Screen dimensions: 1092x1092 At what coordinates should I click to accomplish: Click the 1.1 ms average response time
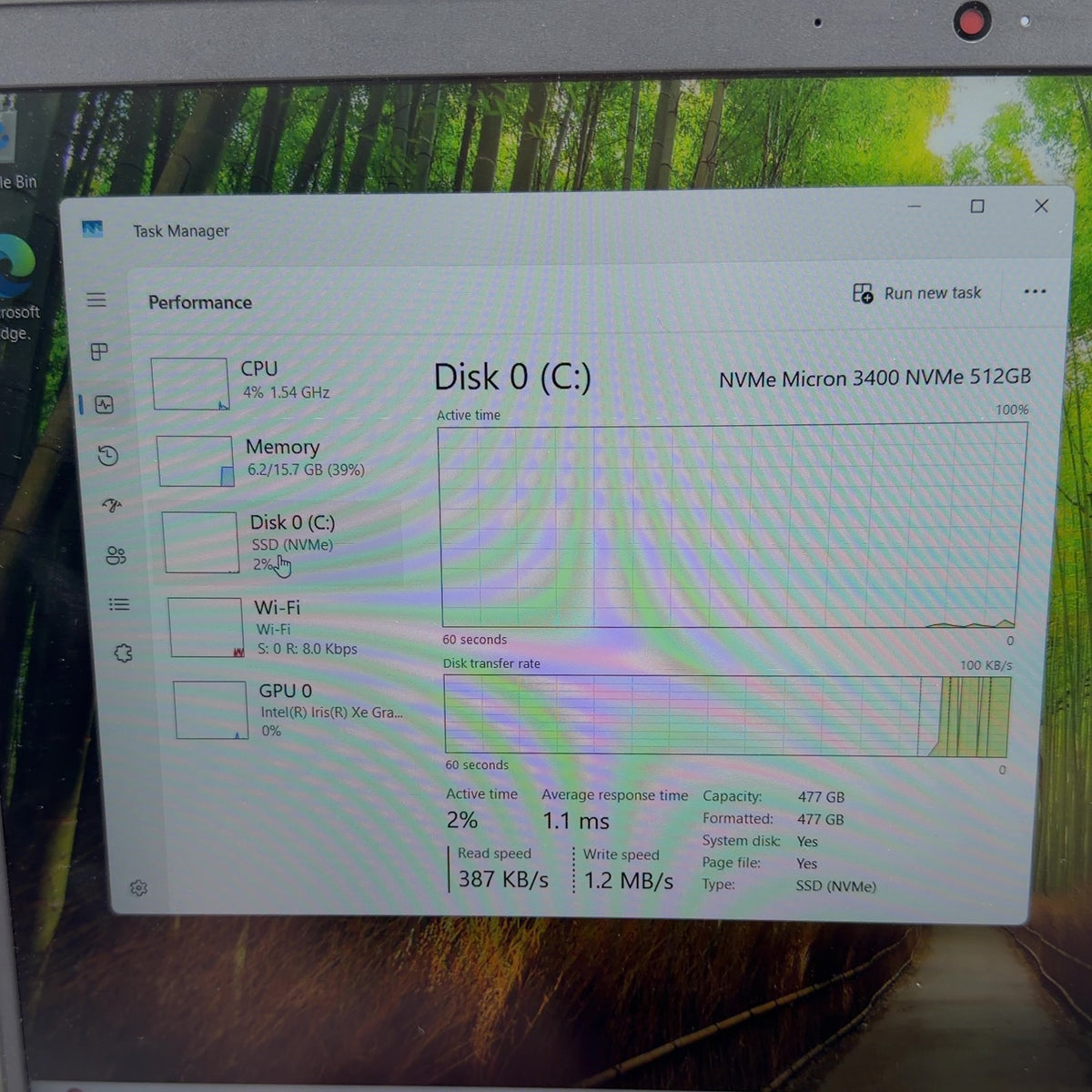(x=576, y=821)
